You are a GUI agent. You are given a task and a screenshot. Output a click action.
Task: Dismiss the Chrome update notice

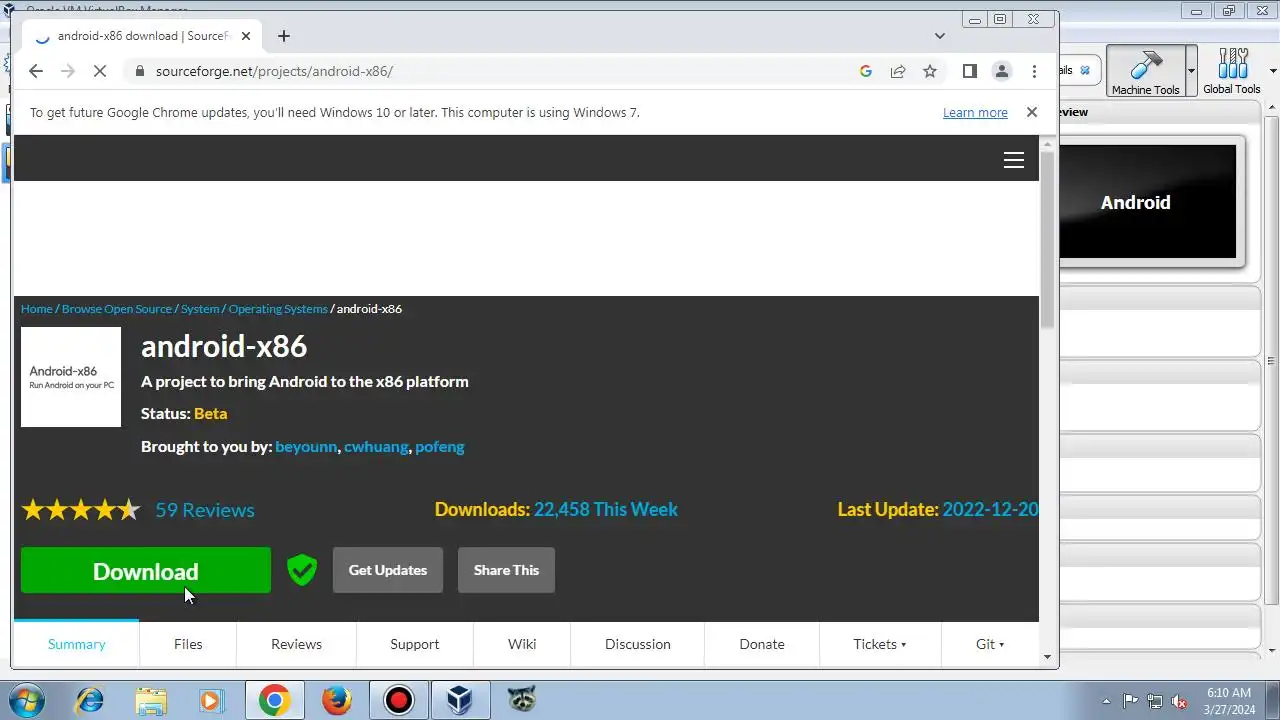(1032, 112)
